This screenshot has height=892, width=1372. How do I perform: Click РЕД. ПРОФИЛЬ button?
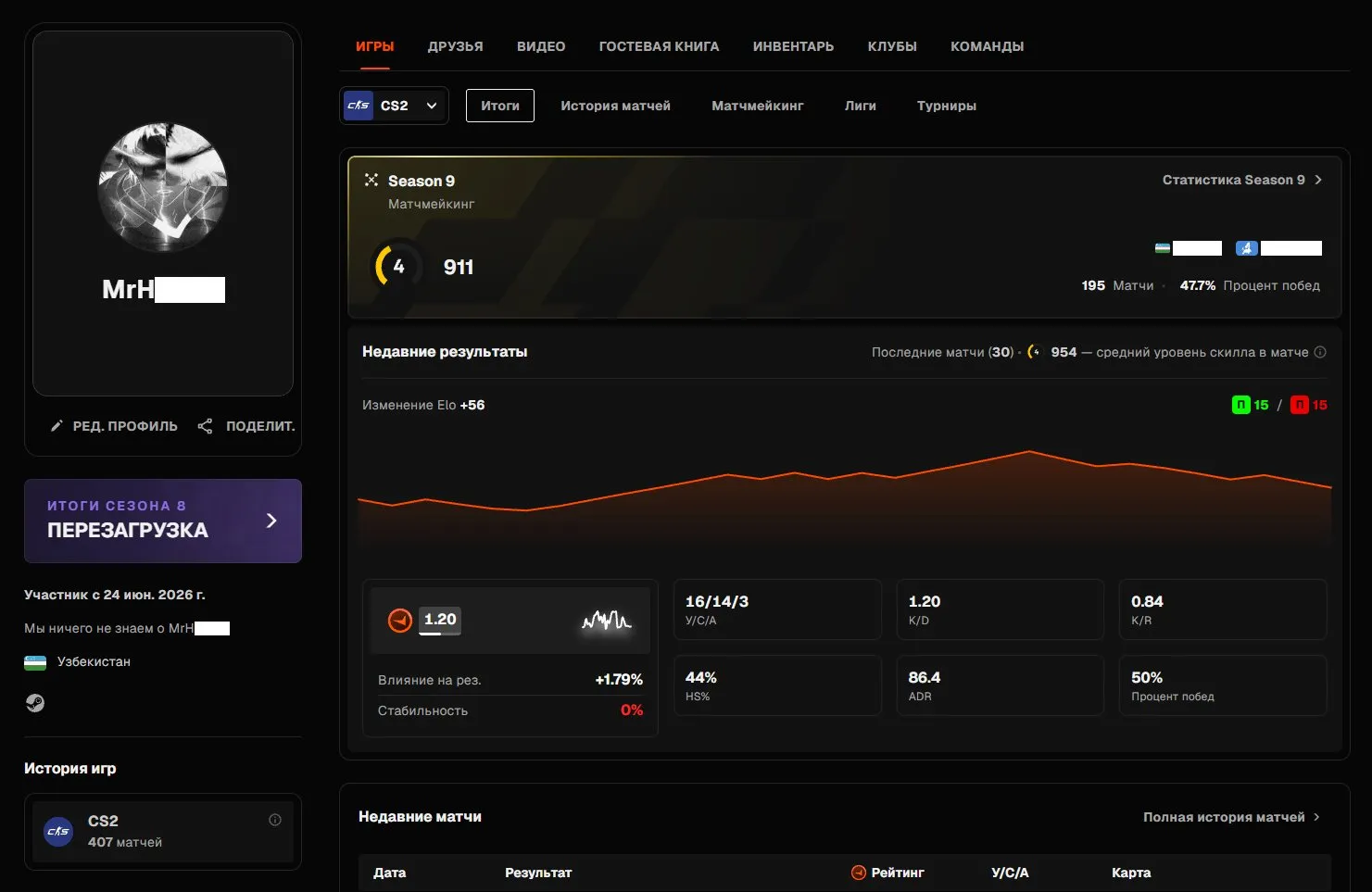click(114, 426)
